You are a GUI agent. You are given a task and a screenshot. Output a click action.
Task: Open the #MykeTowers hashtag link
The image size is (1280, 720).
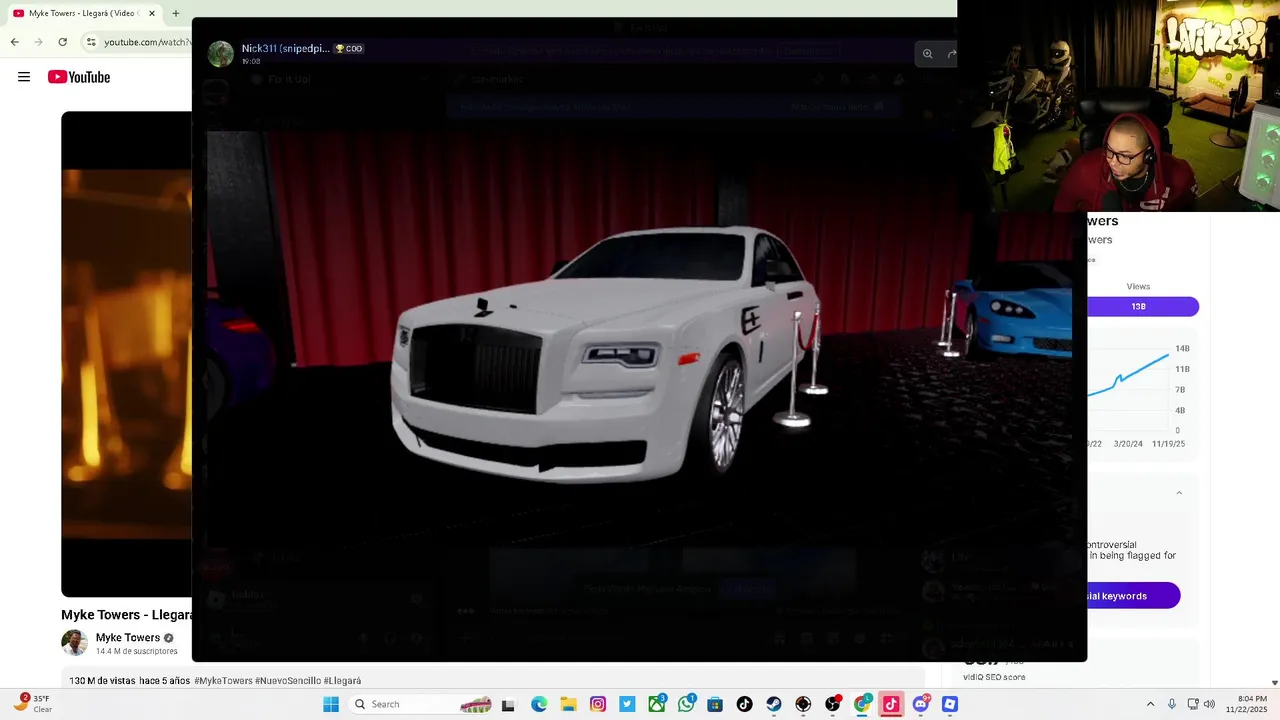pyautogui.click(x=223, y=681)
